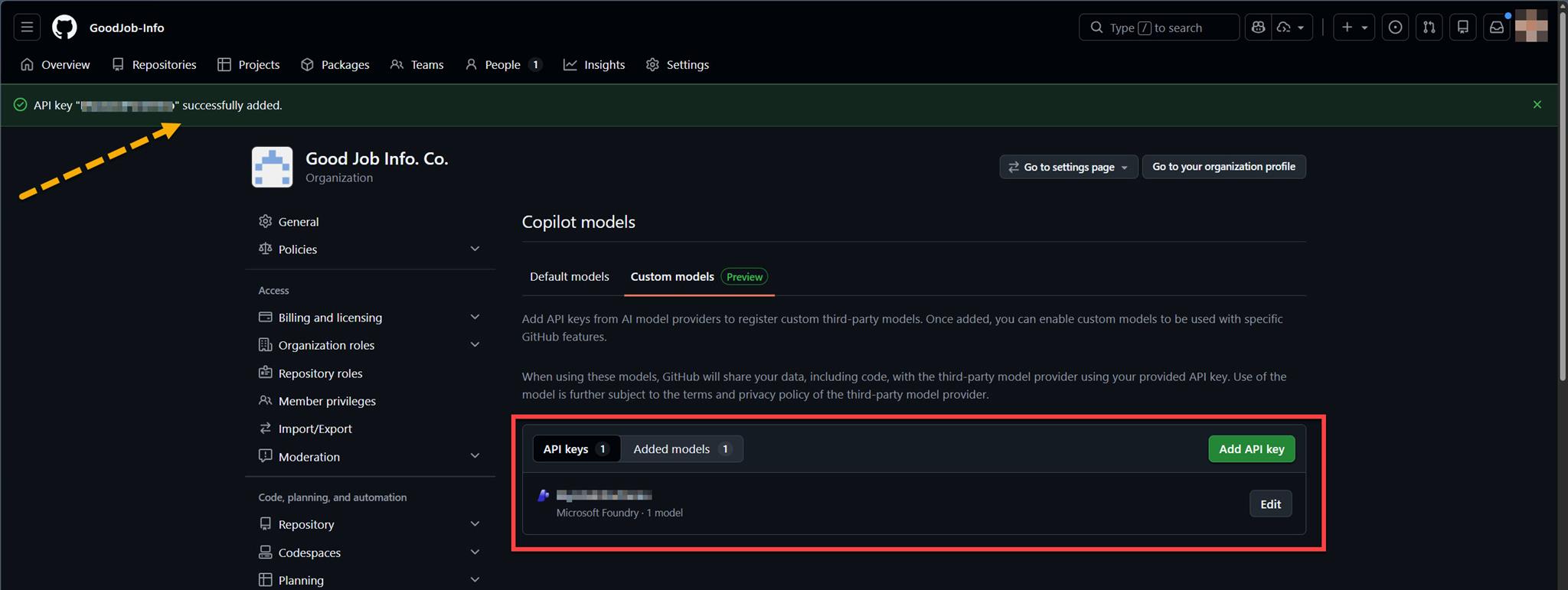Edit the Microsoft Foundry API key
Viewport: 1568px width, 590px height.
[x=1270, y=504]
